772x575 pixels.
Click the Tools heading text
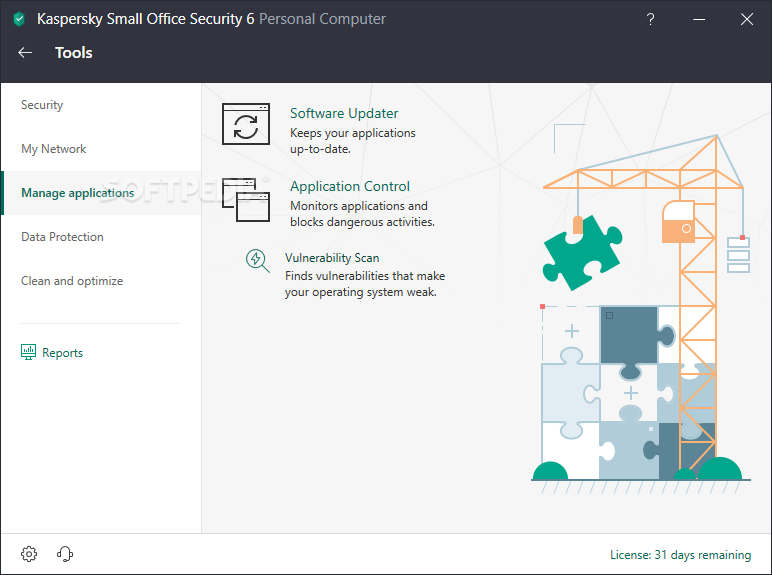74,53
